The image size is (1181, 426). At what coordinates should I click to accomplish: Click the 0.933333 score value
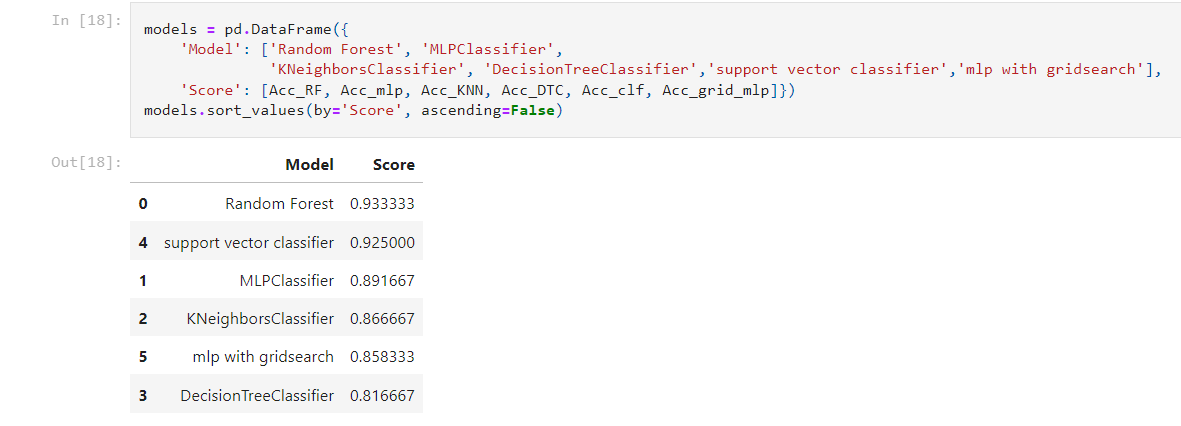point(382,204)
